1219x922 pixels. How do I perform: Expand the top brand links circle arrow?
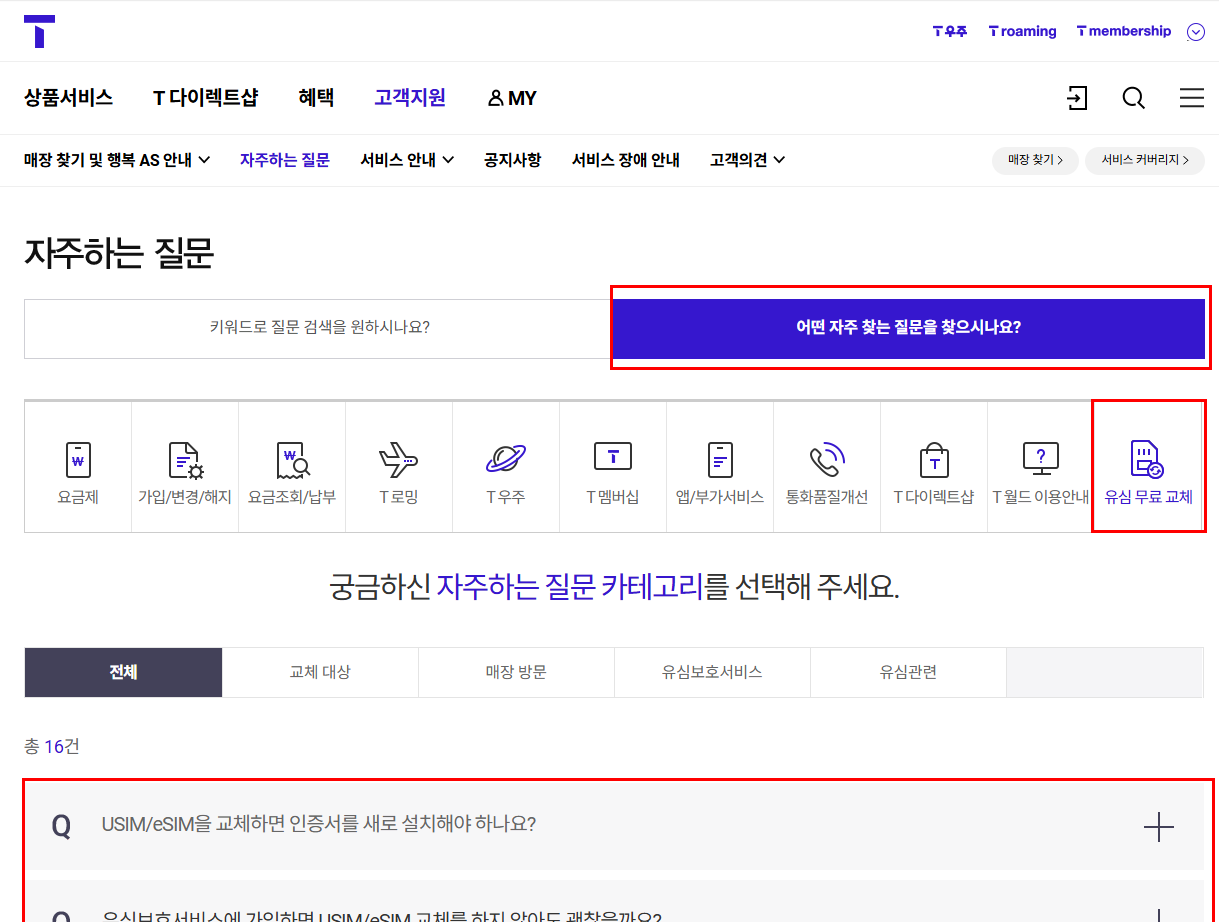click(x=1195, y=32)
